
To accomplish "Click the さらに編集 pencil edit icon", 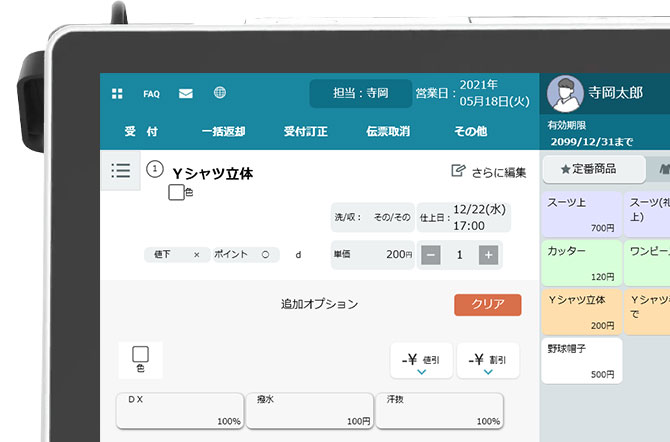I will point(458,171).
